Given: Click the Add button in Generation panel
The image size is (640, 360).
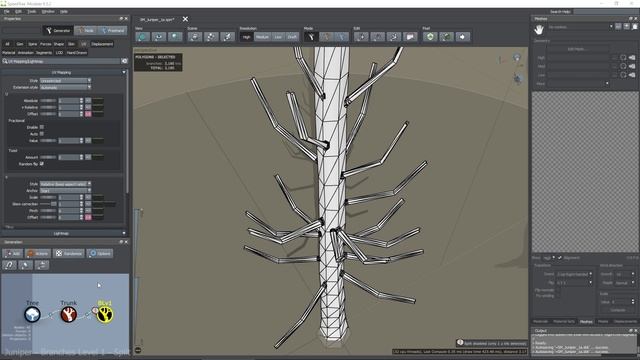Looking at the screenshot, I should point(13,253).
